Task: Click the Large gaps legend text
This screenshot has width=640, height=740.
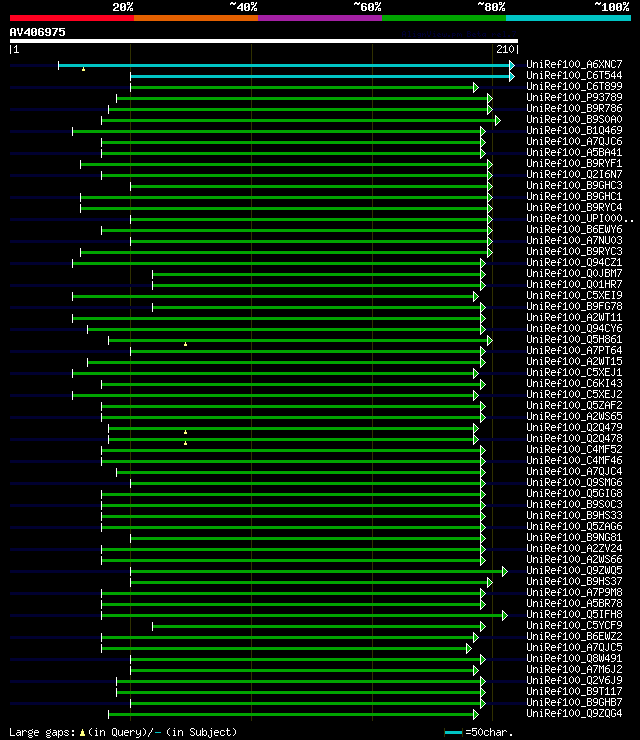Action: (x=123, y=732)
